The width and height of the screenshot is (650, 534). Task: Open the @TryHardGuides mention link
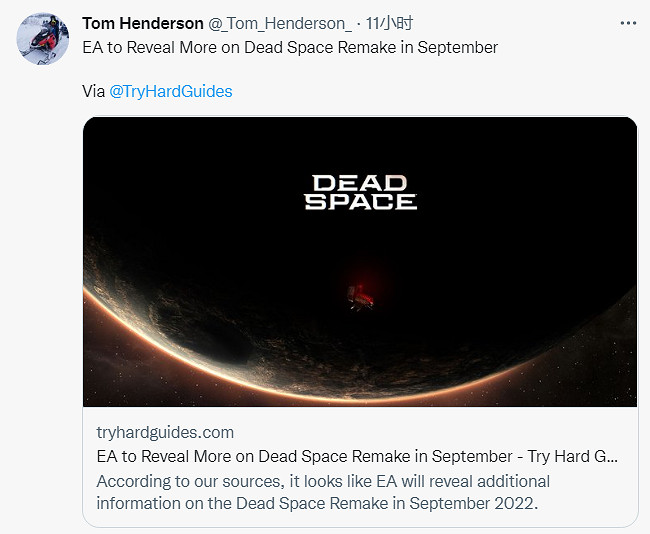coord(170,91)
